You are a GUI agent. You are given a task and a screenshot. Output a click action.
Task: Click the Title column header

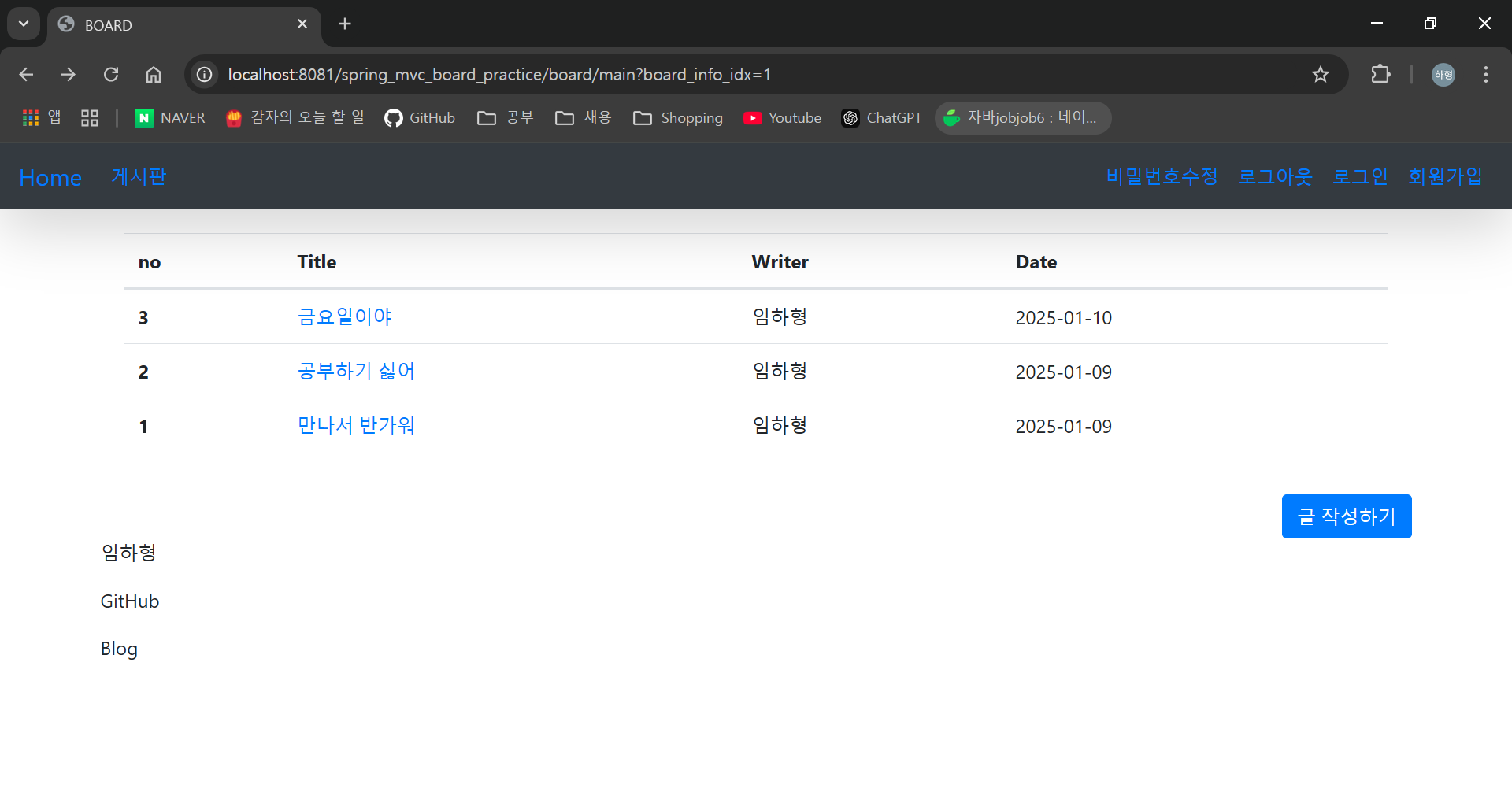pyautogui.click(x=317, y=262)
